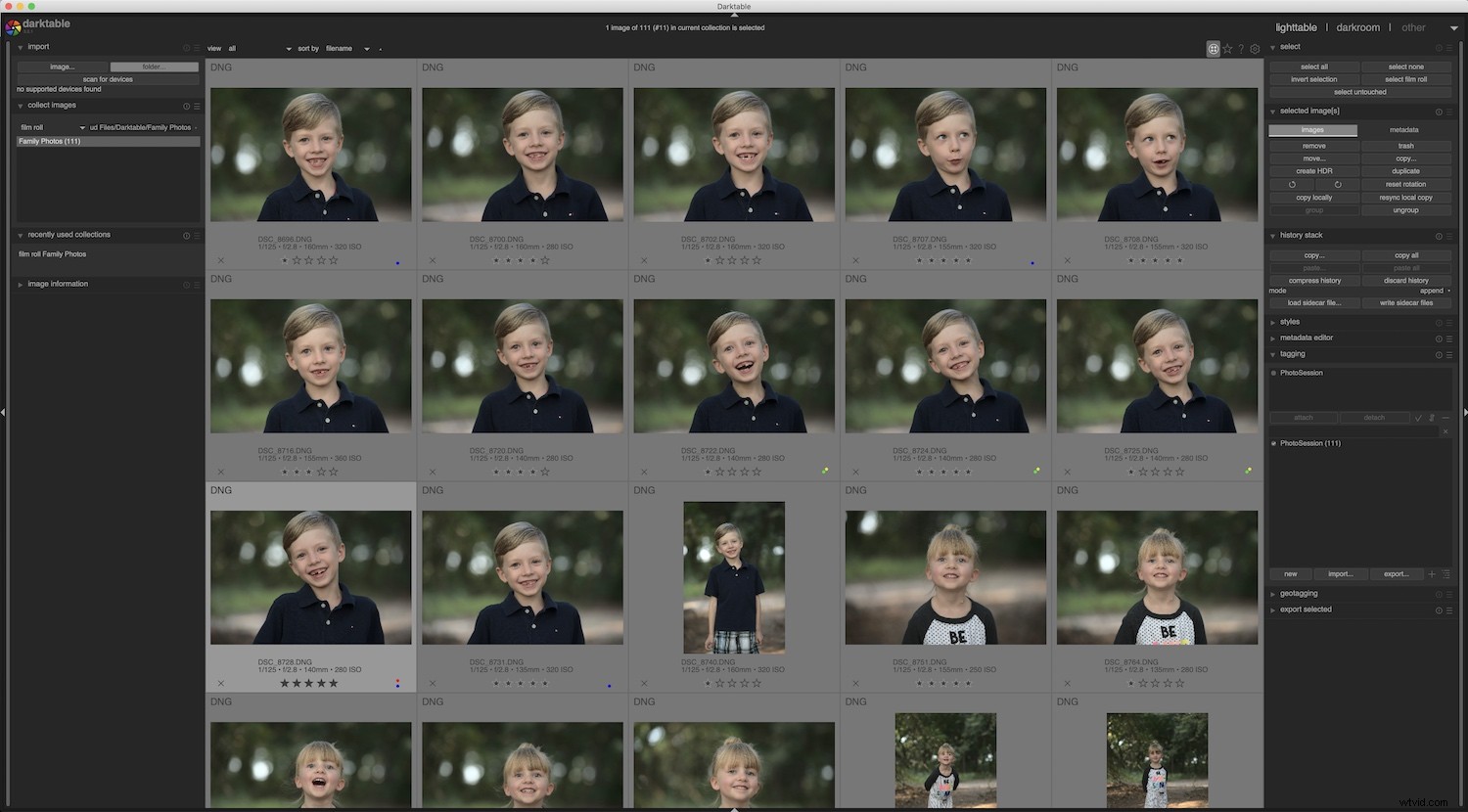Screen dimensions: 1468x812
Task: Set a one-star rating on DSC_8725.DNG
Action: click(1131, 472)
